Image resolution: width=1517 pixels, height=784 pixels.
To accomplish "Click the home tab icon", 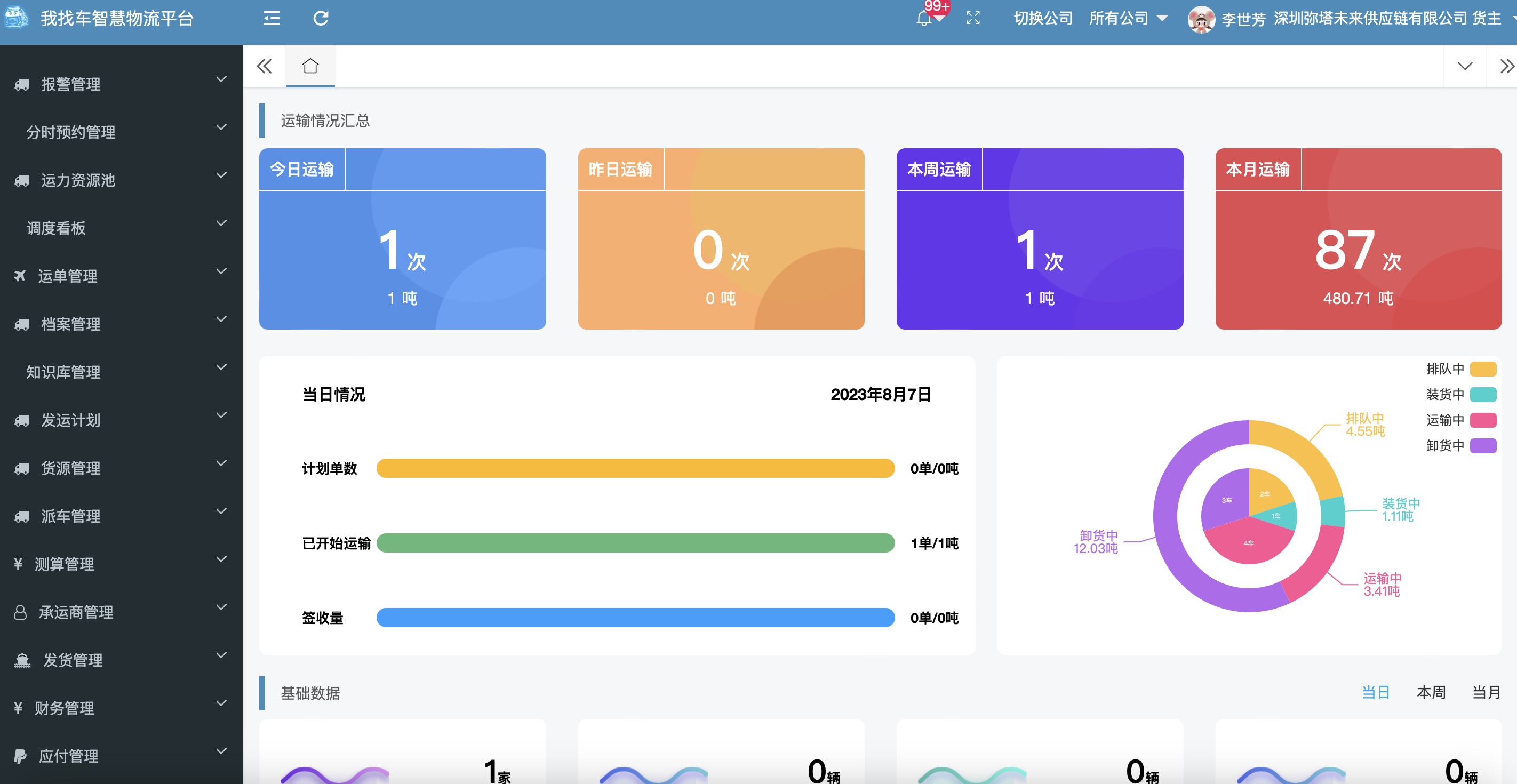I will coord(310,66).
